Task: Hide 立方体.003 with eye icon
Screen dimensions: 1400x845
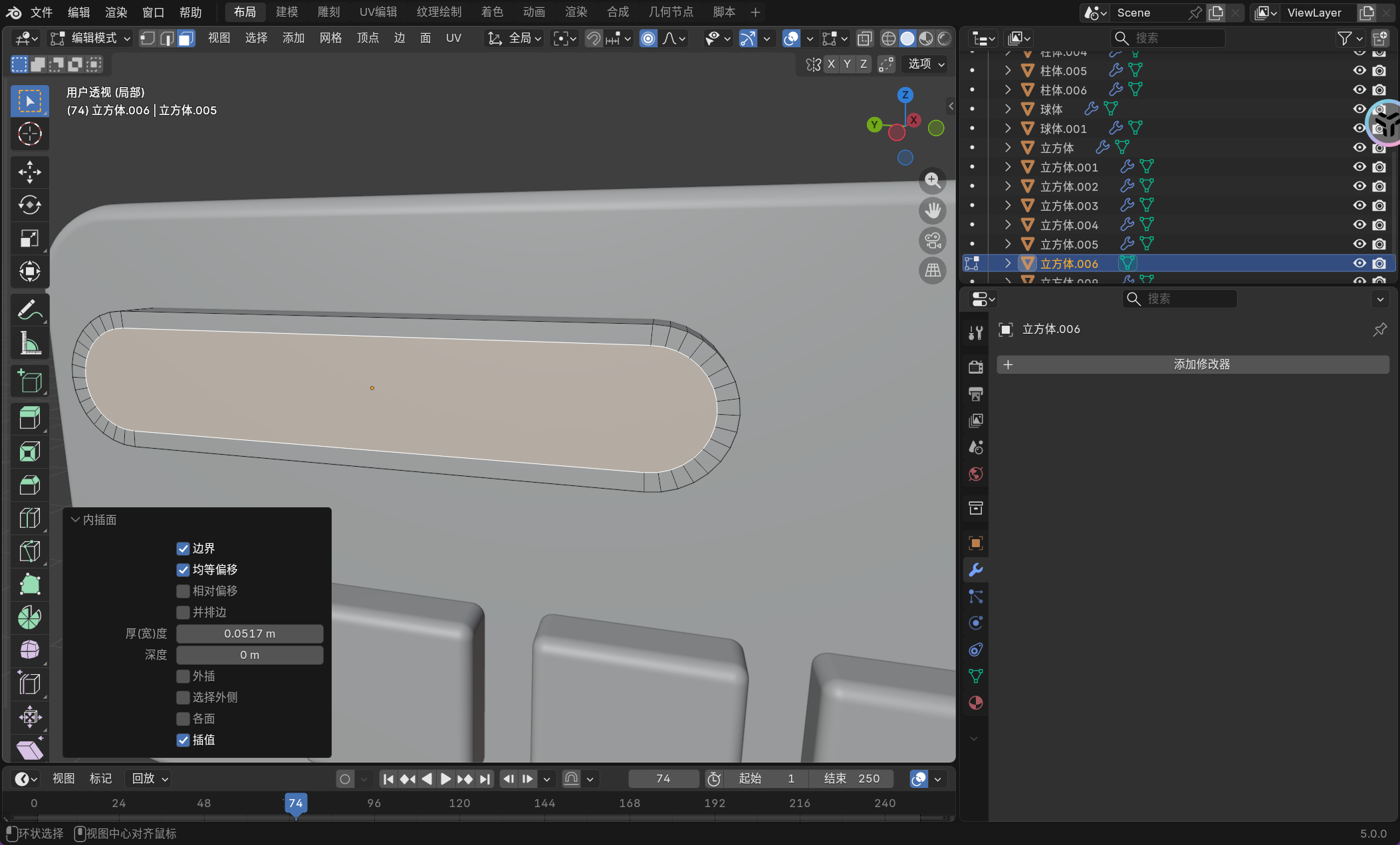Action: tap(1359, 205)
